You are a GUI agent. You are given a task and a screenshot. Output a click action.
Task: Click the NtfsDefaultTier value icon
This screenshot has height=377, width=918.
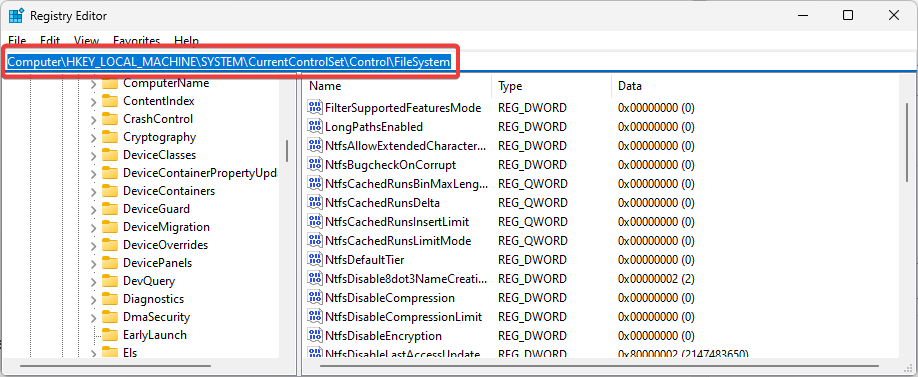tap(315, 259)
